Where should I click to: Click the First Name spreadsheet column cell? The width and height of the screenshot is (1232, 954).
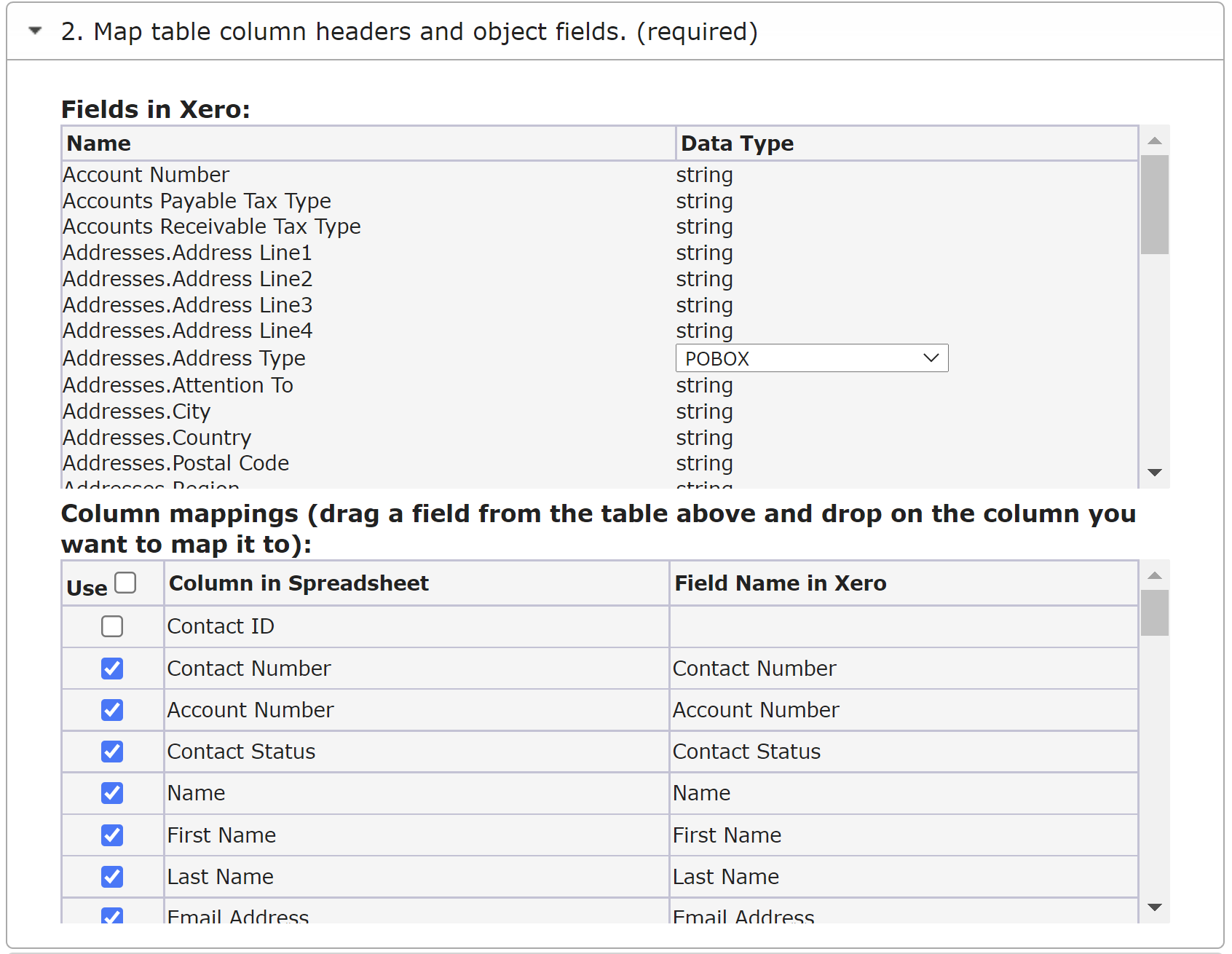click(x=416, y=835)
